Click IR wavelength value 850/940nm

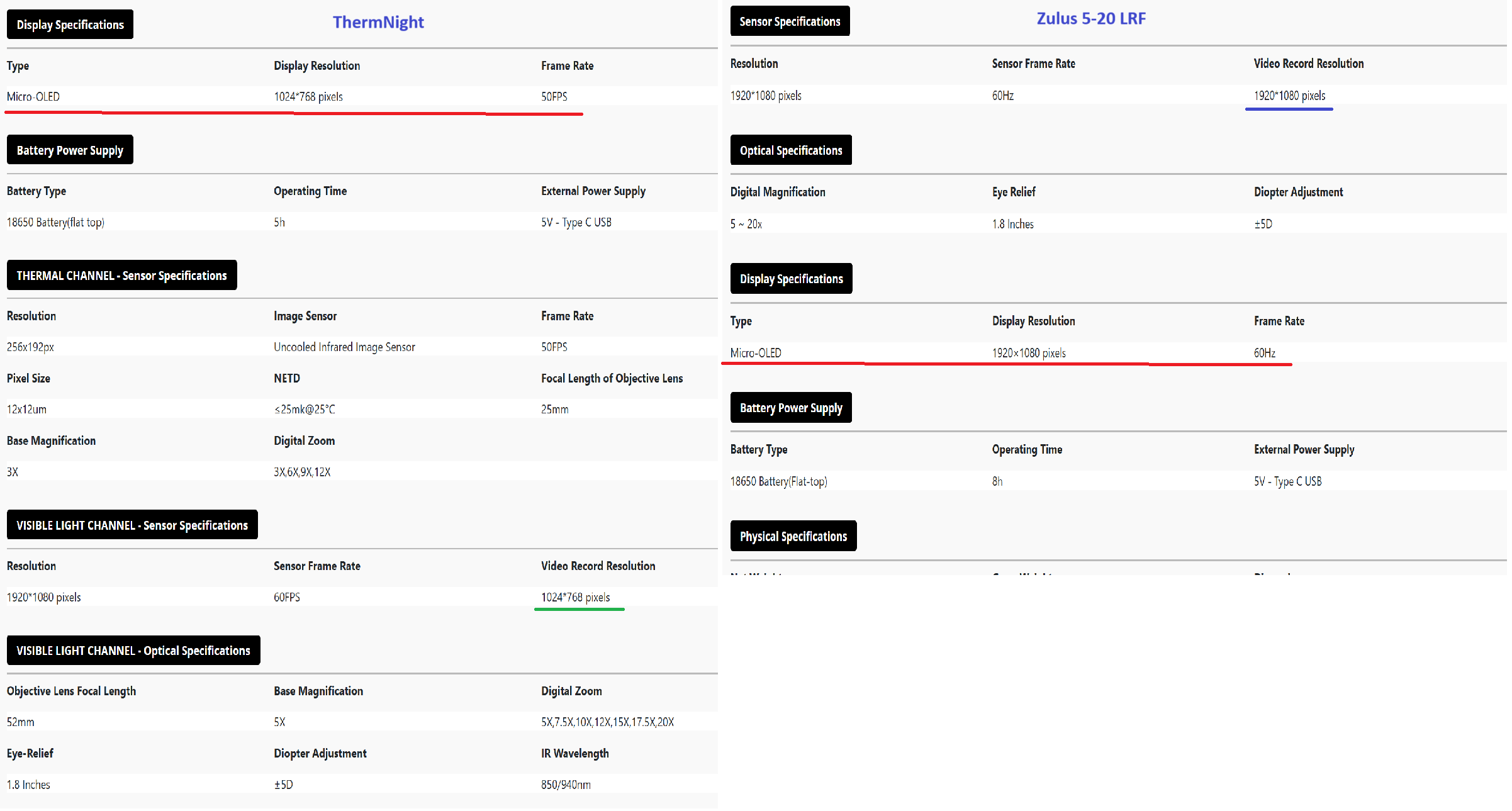(x=566, y=785)
